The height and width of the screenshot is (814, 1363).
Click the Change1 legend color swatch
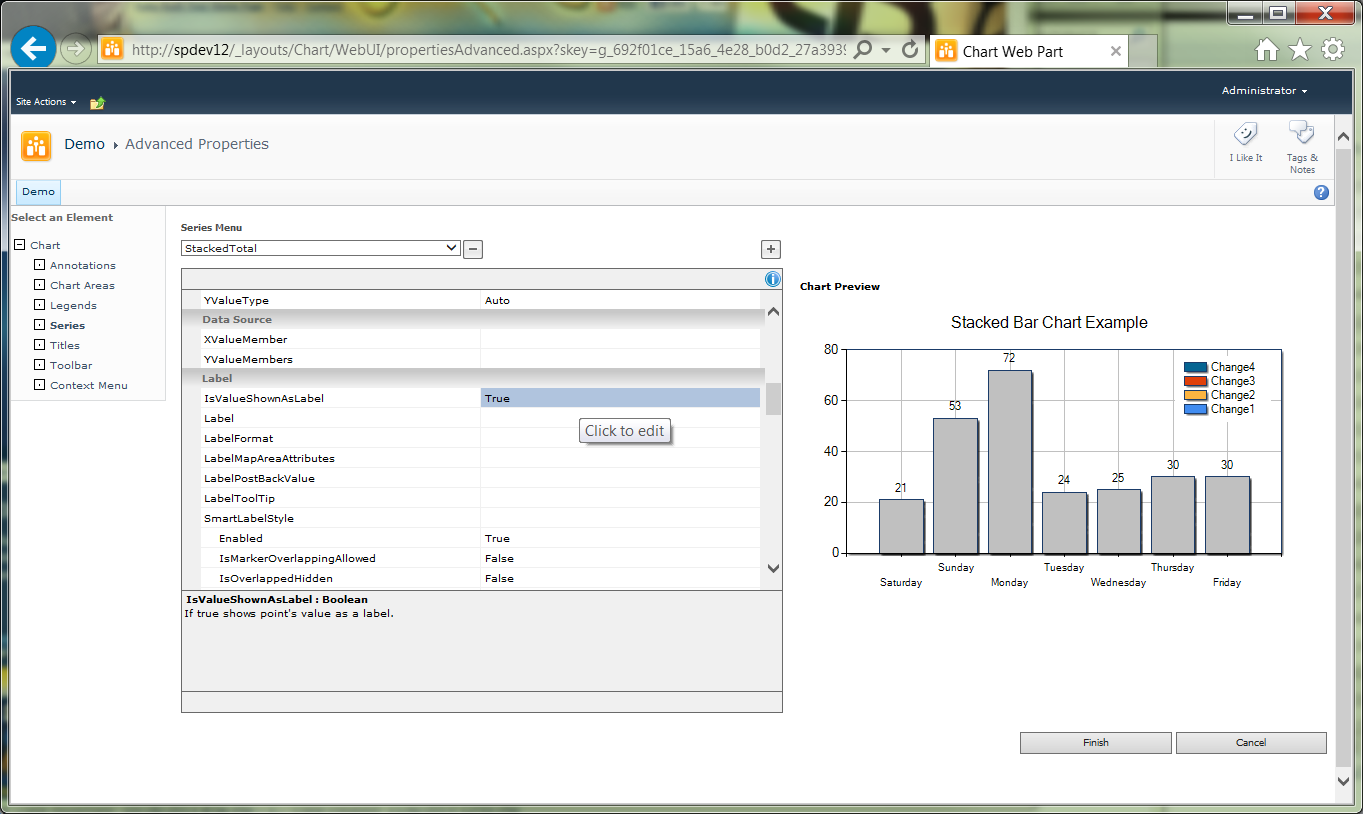[x=1195, y=409]
